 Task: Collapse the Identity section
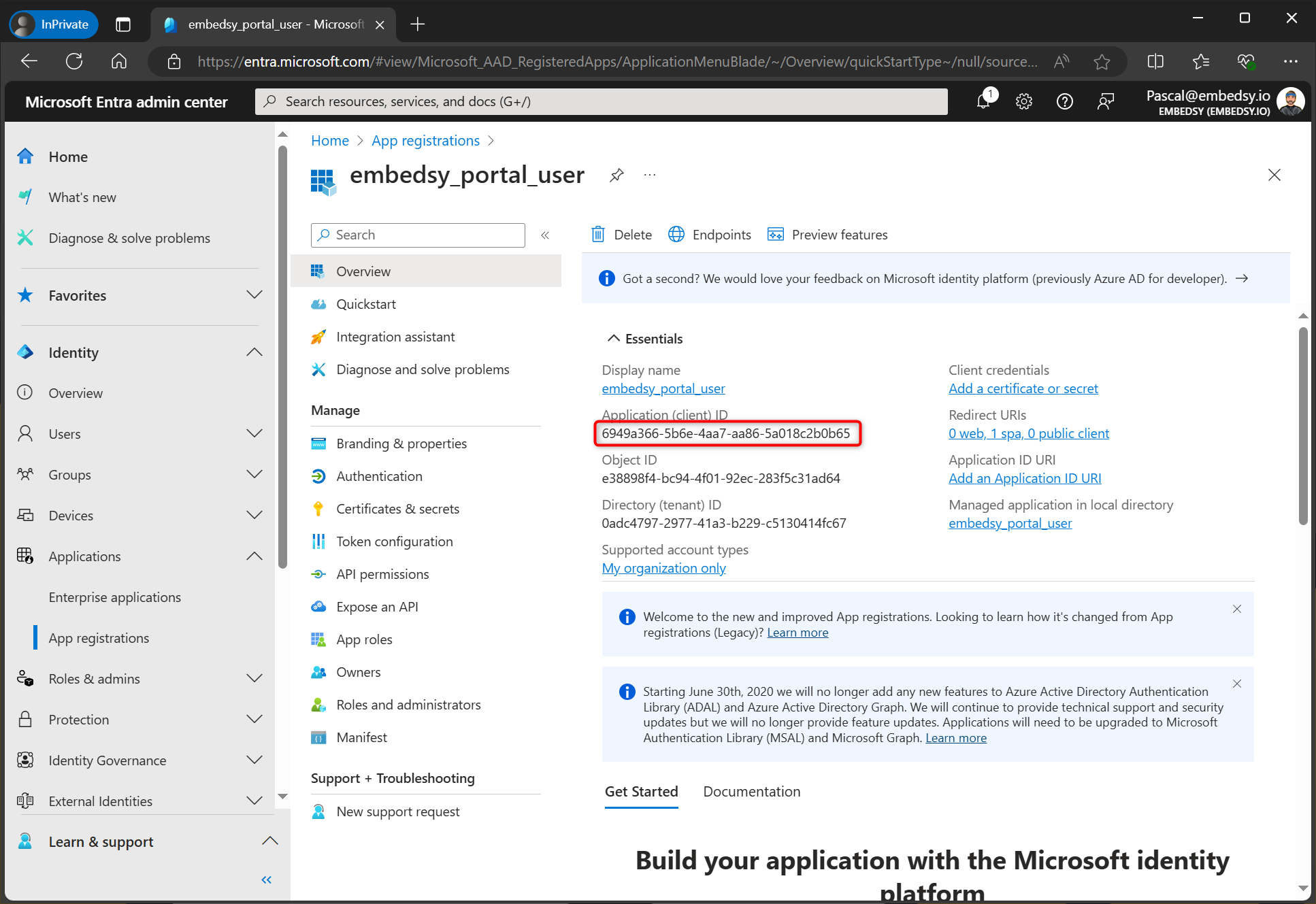254,352
